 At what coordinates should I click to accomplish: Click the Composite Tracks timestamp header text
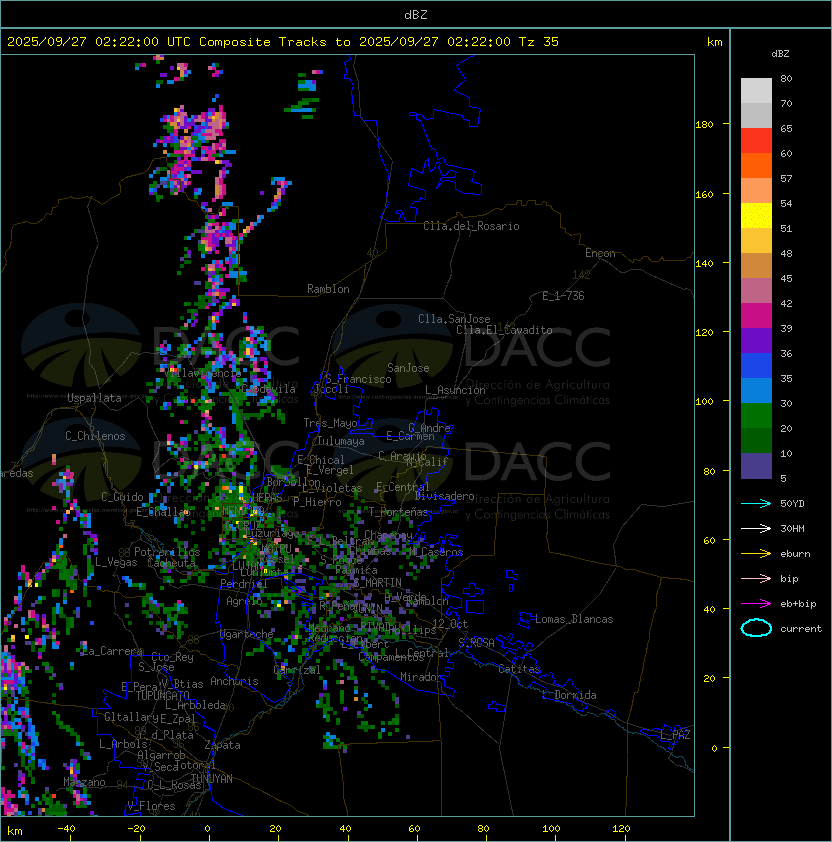click(x=283, y=42)
